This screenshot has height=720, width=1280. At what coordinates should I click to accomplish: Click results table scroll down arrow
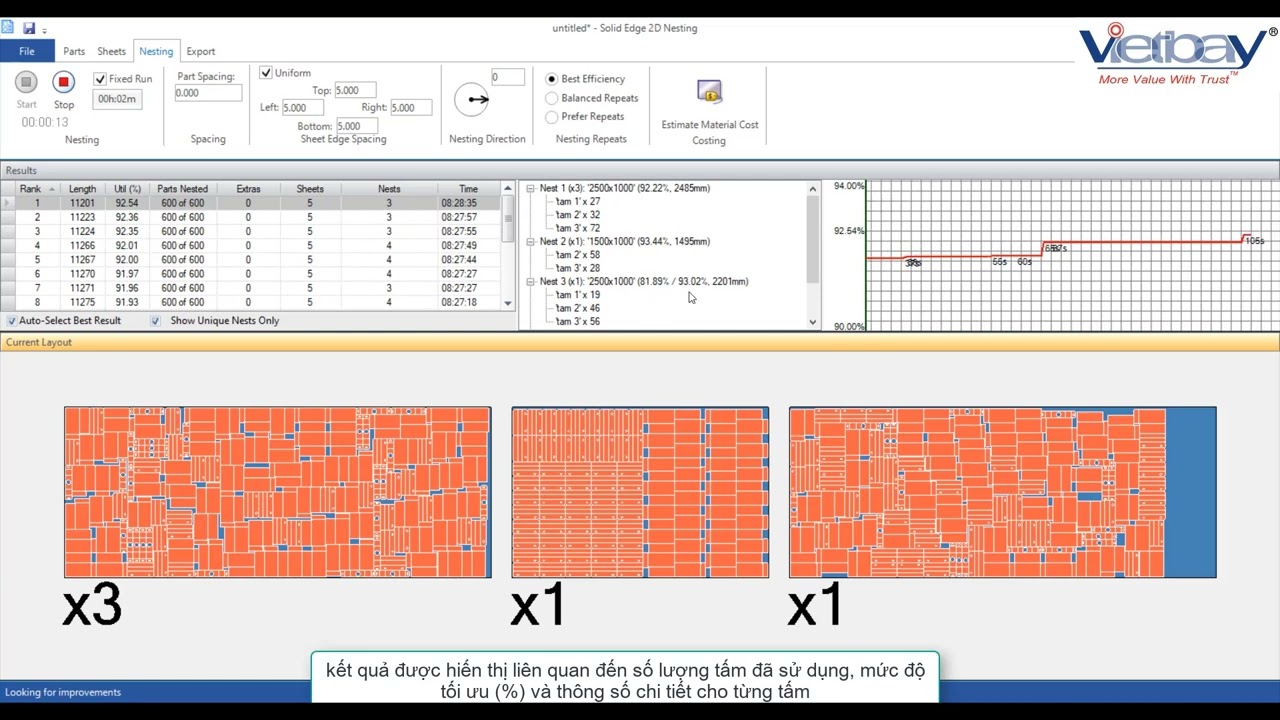click(x=508, y=303)
